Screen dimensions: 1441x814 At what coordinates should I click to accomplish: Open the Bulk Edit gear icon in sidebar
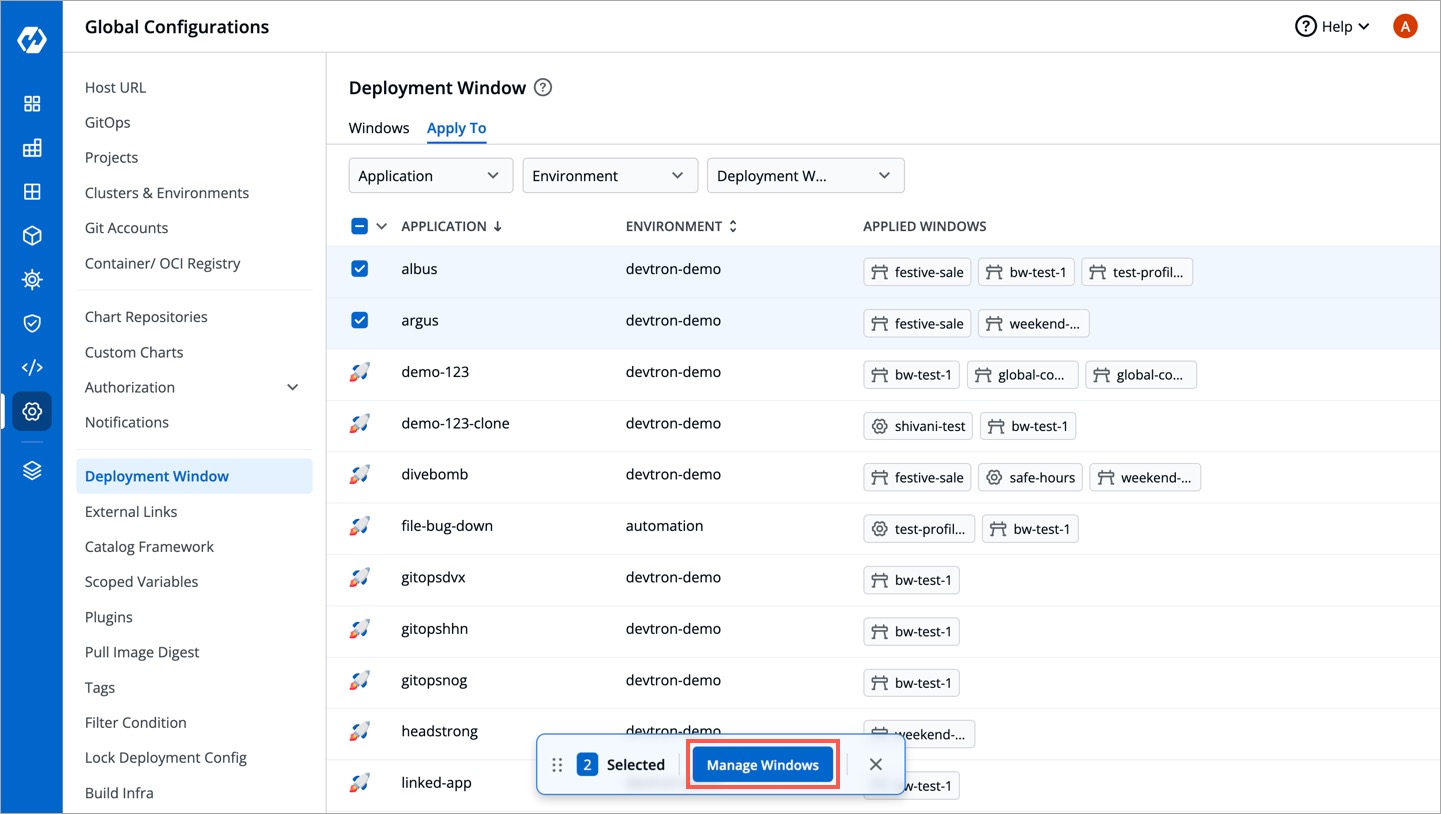[x=32, y=279]
